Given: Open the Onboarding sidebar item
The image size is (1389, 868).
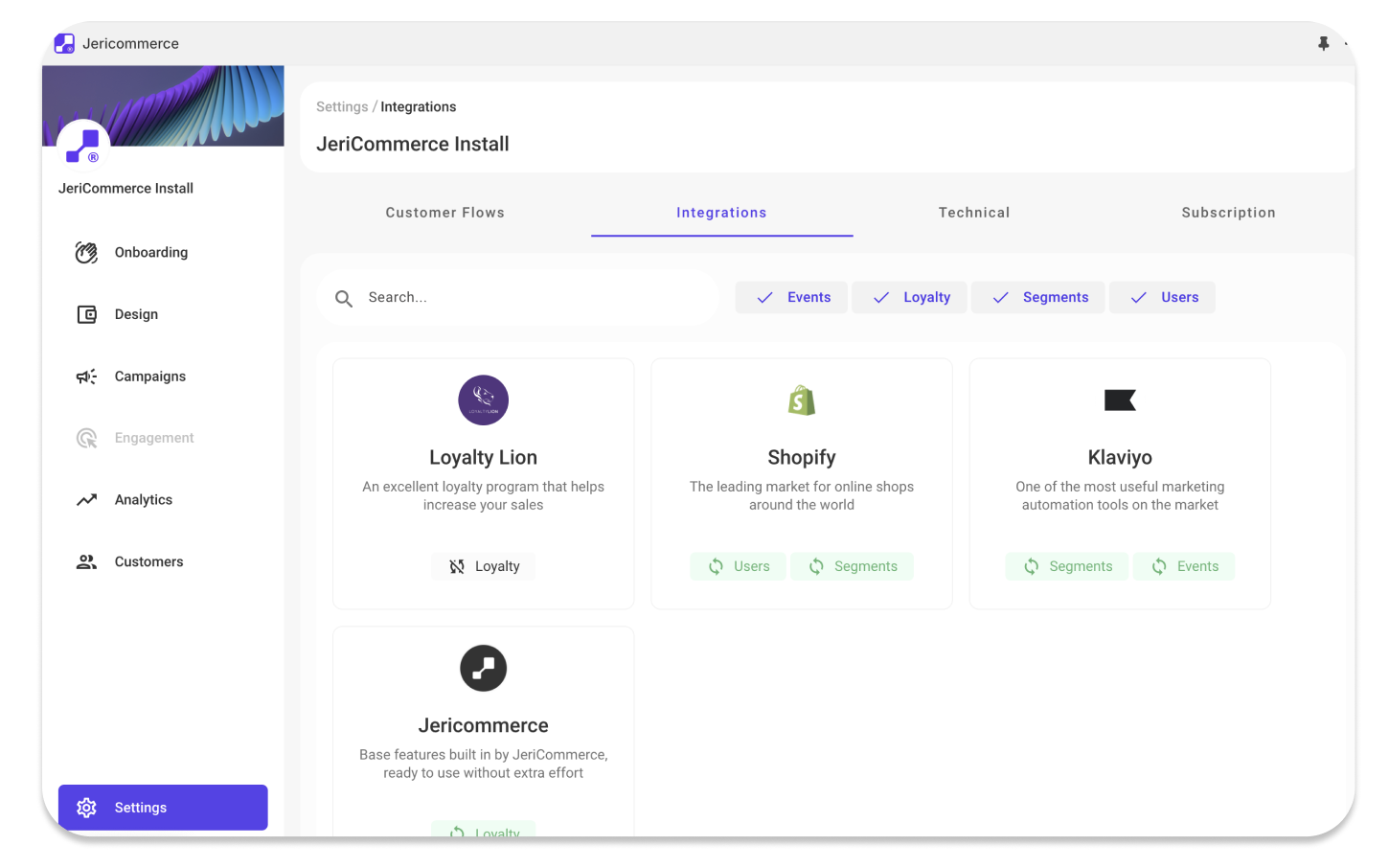Looking at the screenshot, I should pos(163,252).
